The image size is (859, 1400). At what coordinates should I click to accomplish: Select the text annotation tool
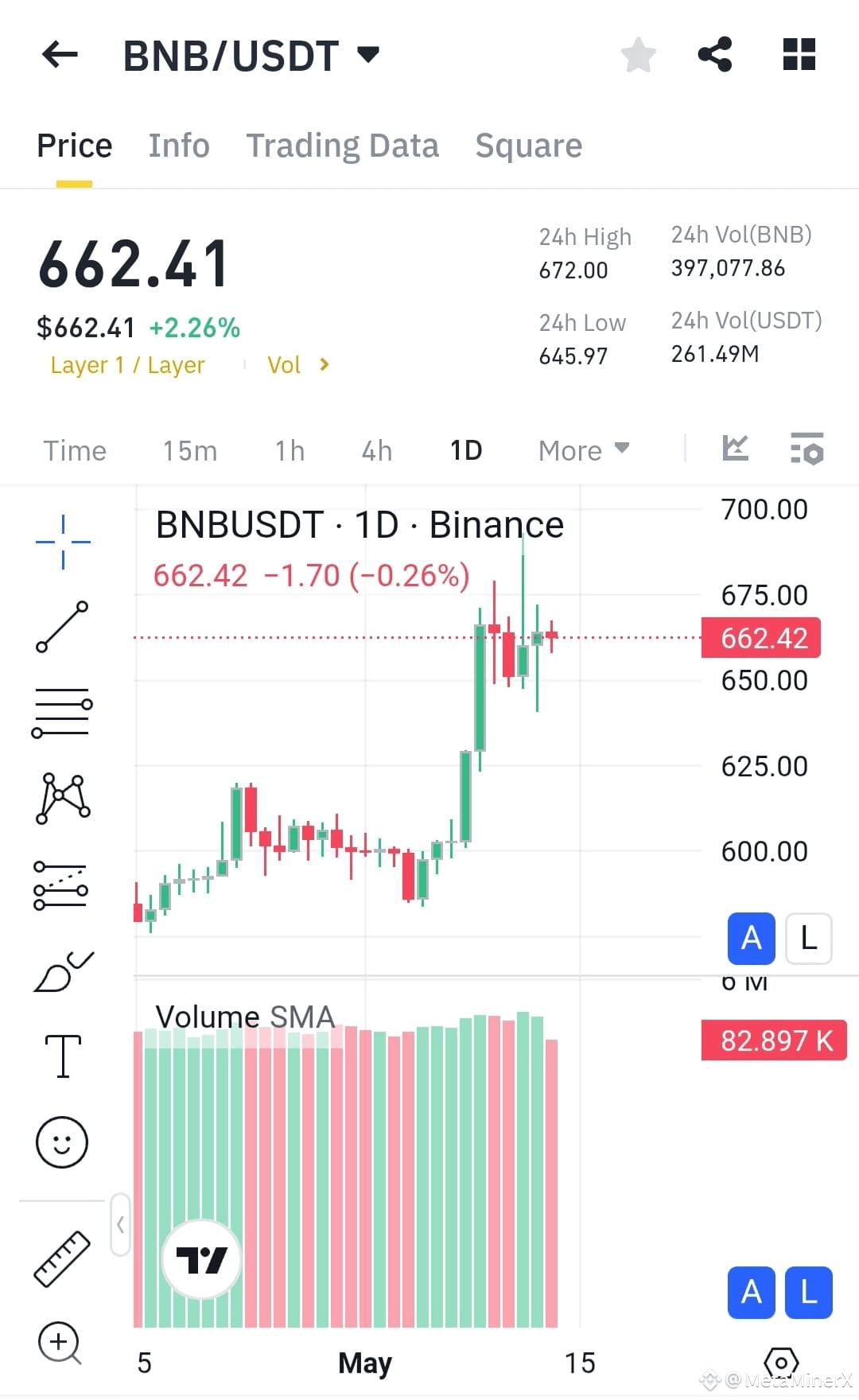[x=63, y=1056]
